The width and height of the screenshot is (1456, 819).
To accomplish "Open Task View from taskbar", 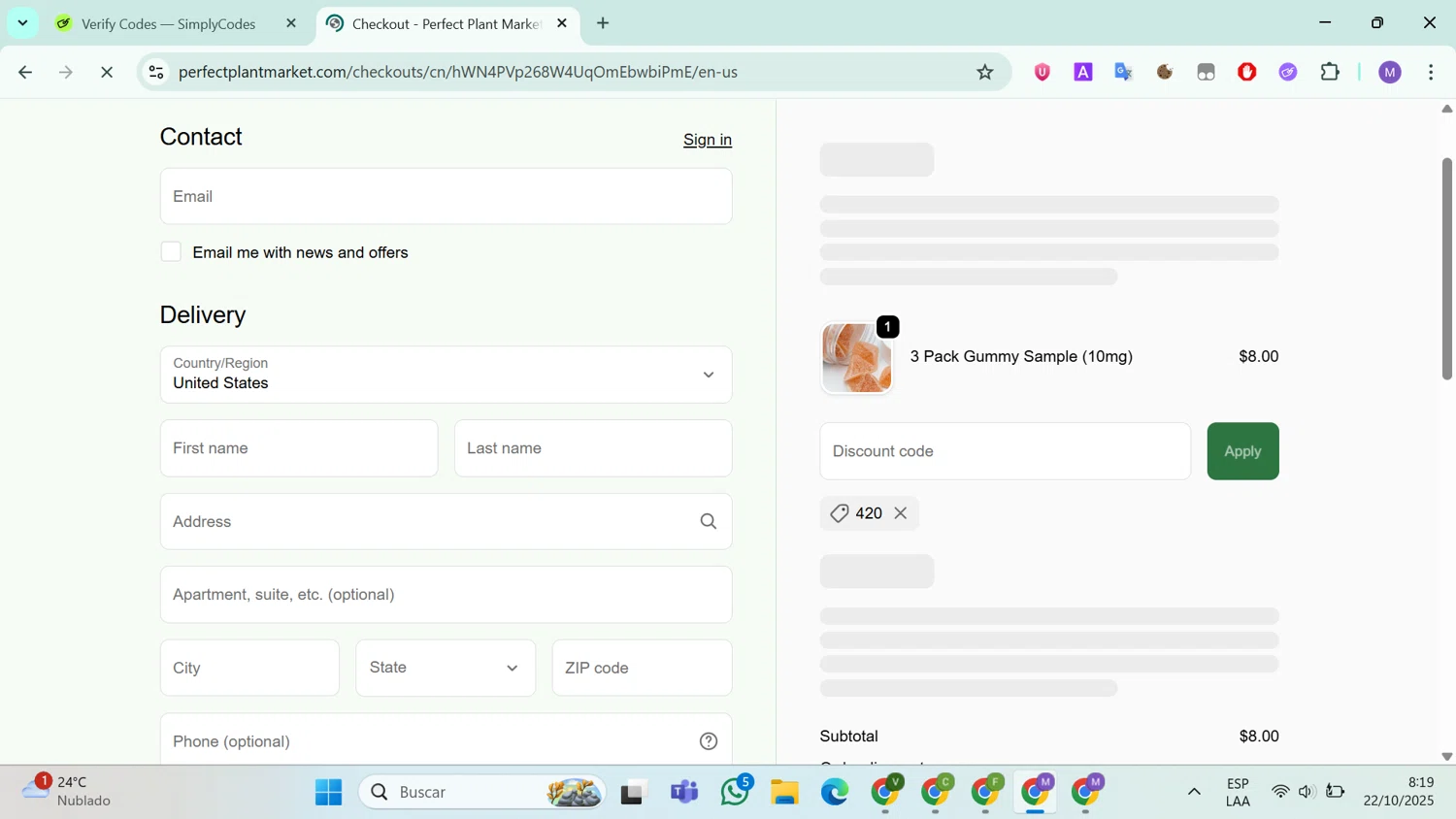I will (633, 792).
